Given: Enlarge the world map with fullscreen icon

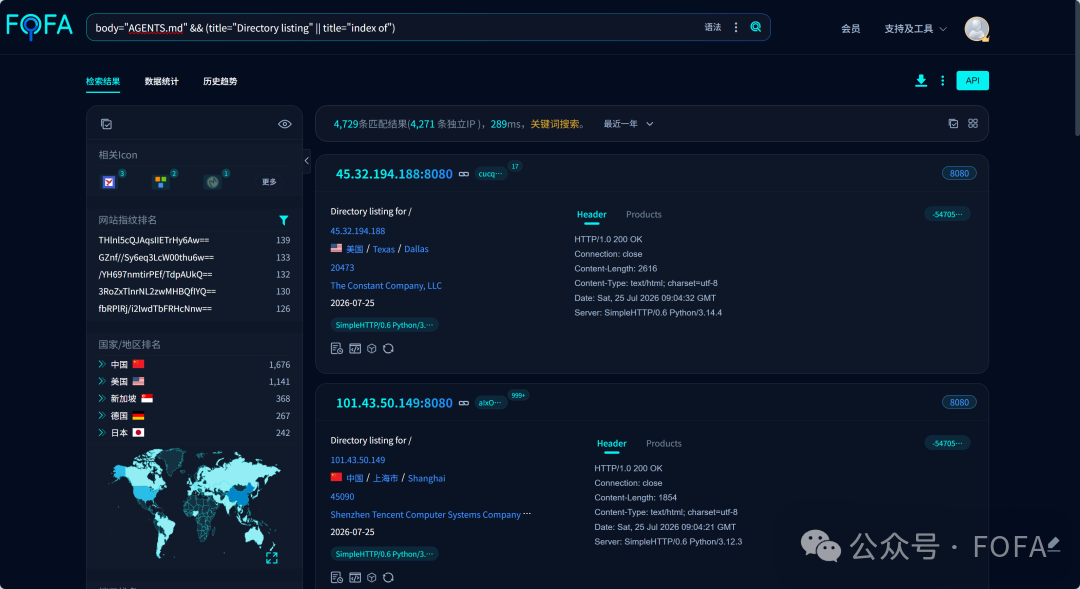Looking at the screenshot, I should pos(271,557).
